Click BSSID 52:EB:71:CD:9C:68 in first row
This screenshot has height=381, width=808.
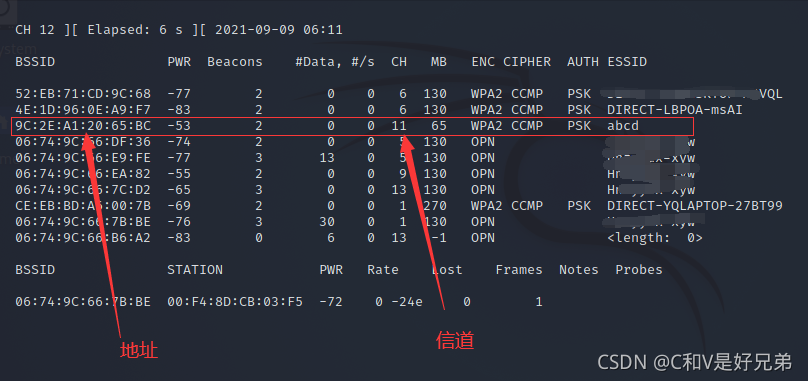pos(83,94)
